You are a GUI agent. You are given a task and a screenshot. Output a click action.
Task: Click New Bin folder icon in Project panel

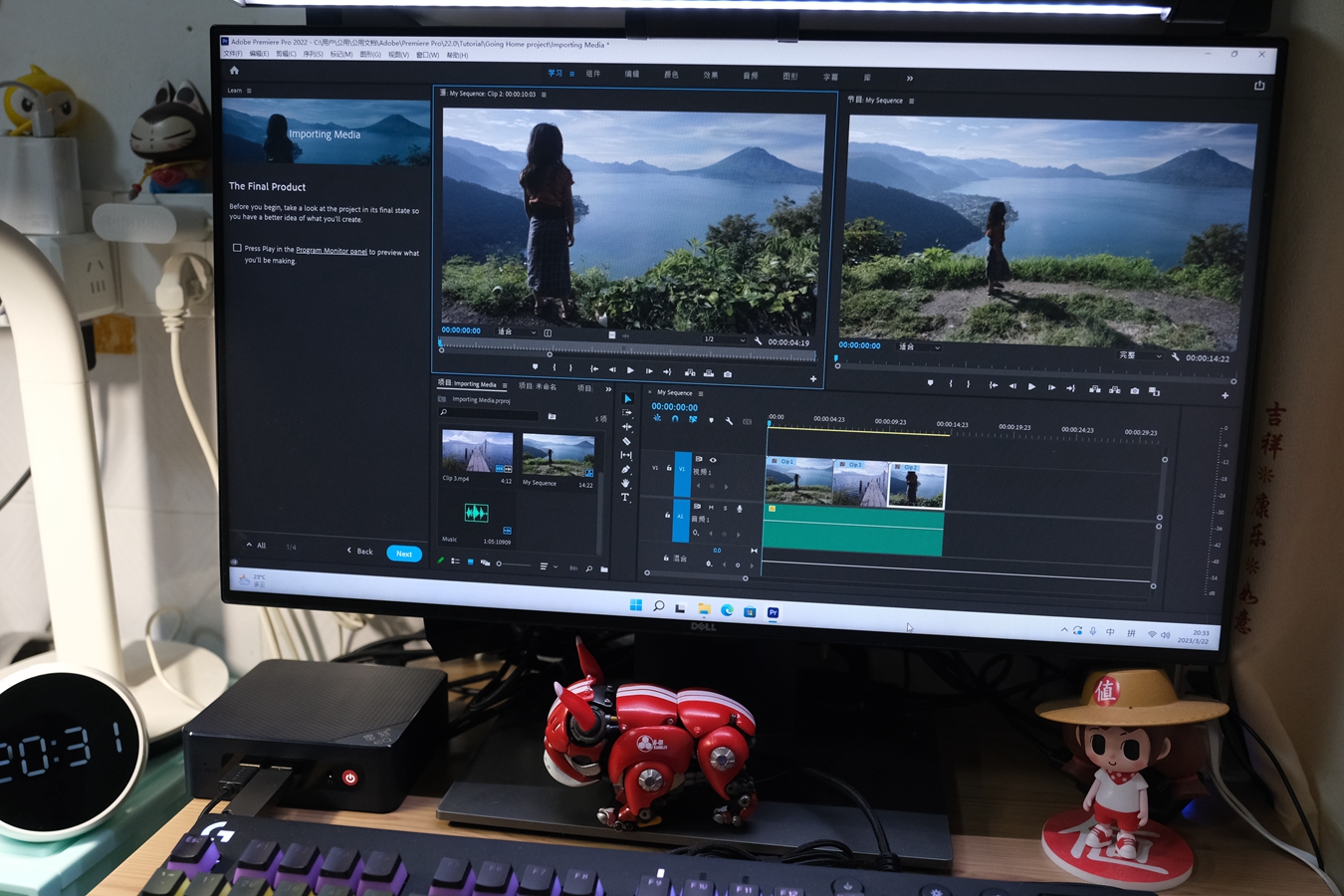click(x=604, y=569)
